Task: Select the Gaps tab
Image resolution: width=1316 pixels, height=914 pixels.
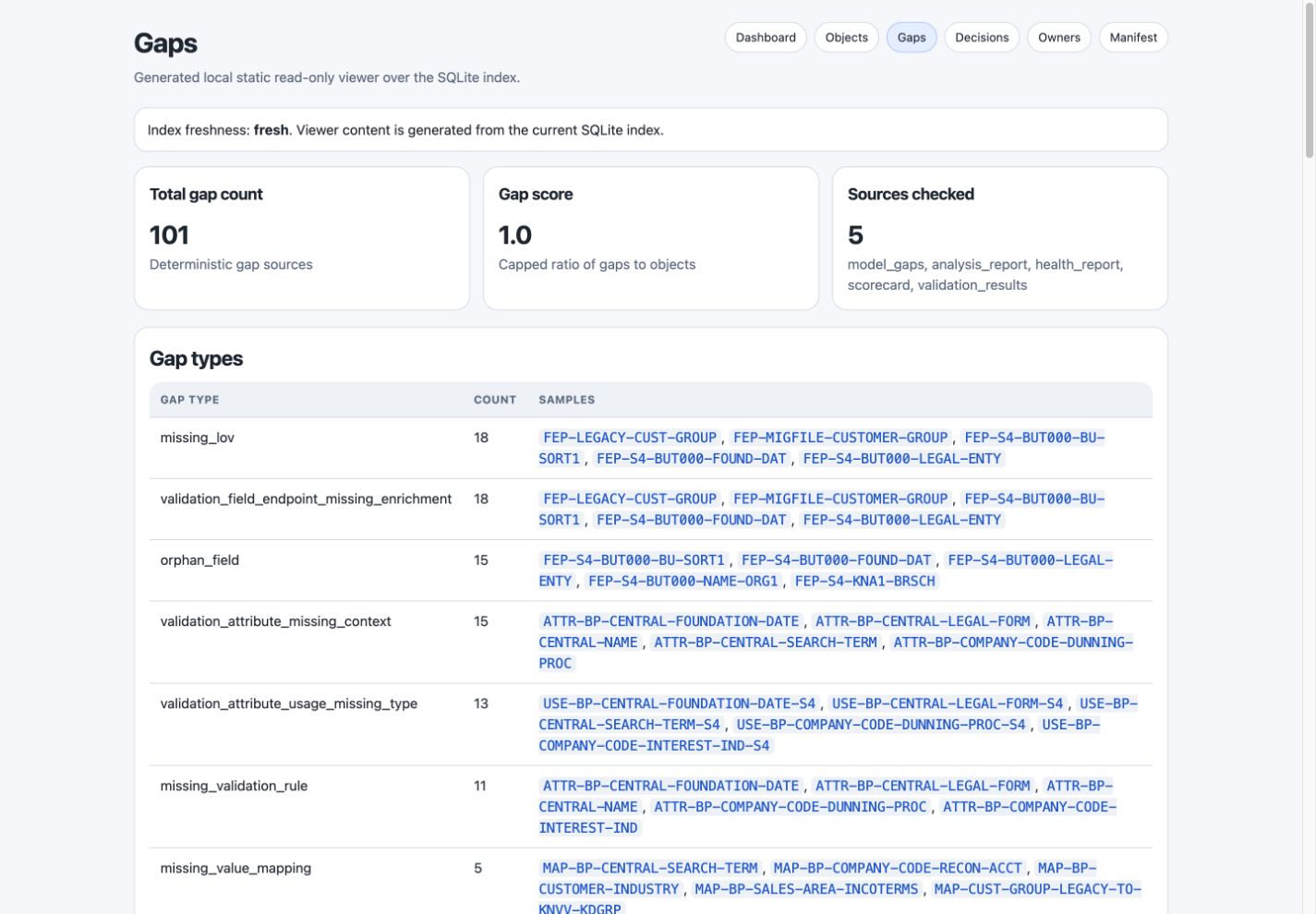Action: point(912,38)
